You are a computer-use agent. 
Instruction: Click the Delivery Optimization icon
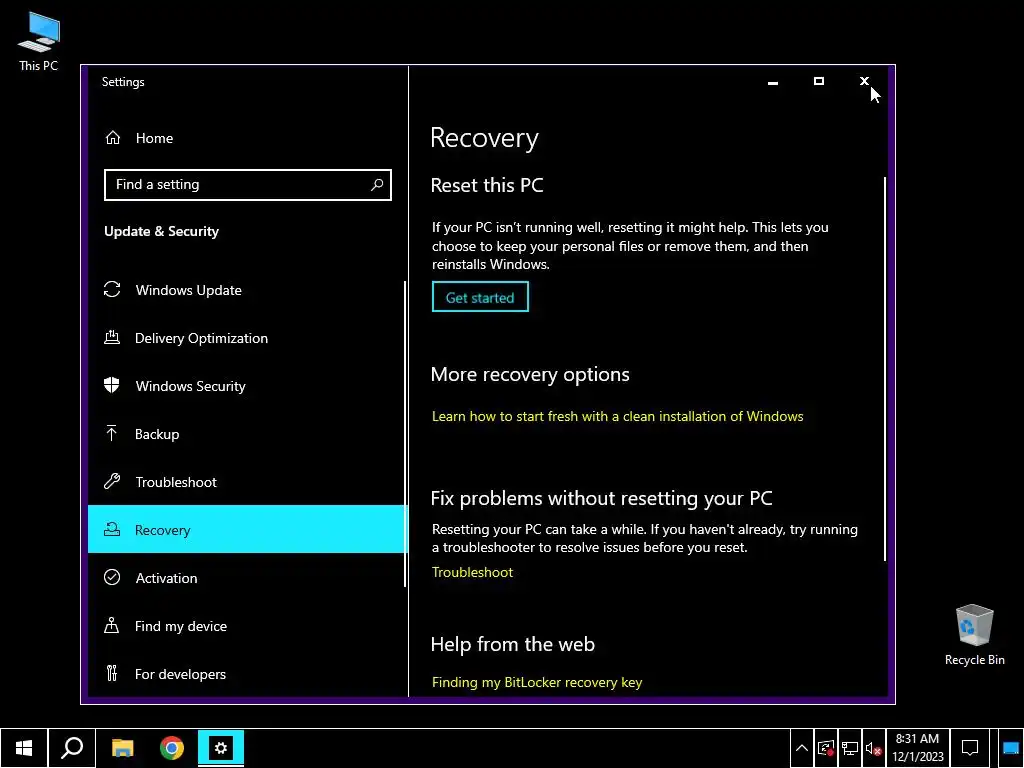[x=112, y=338]
